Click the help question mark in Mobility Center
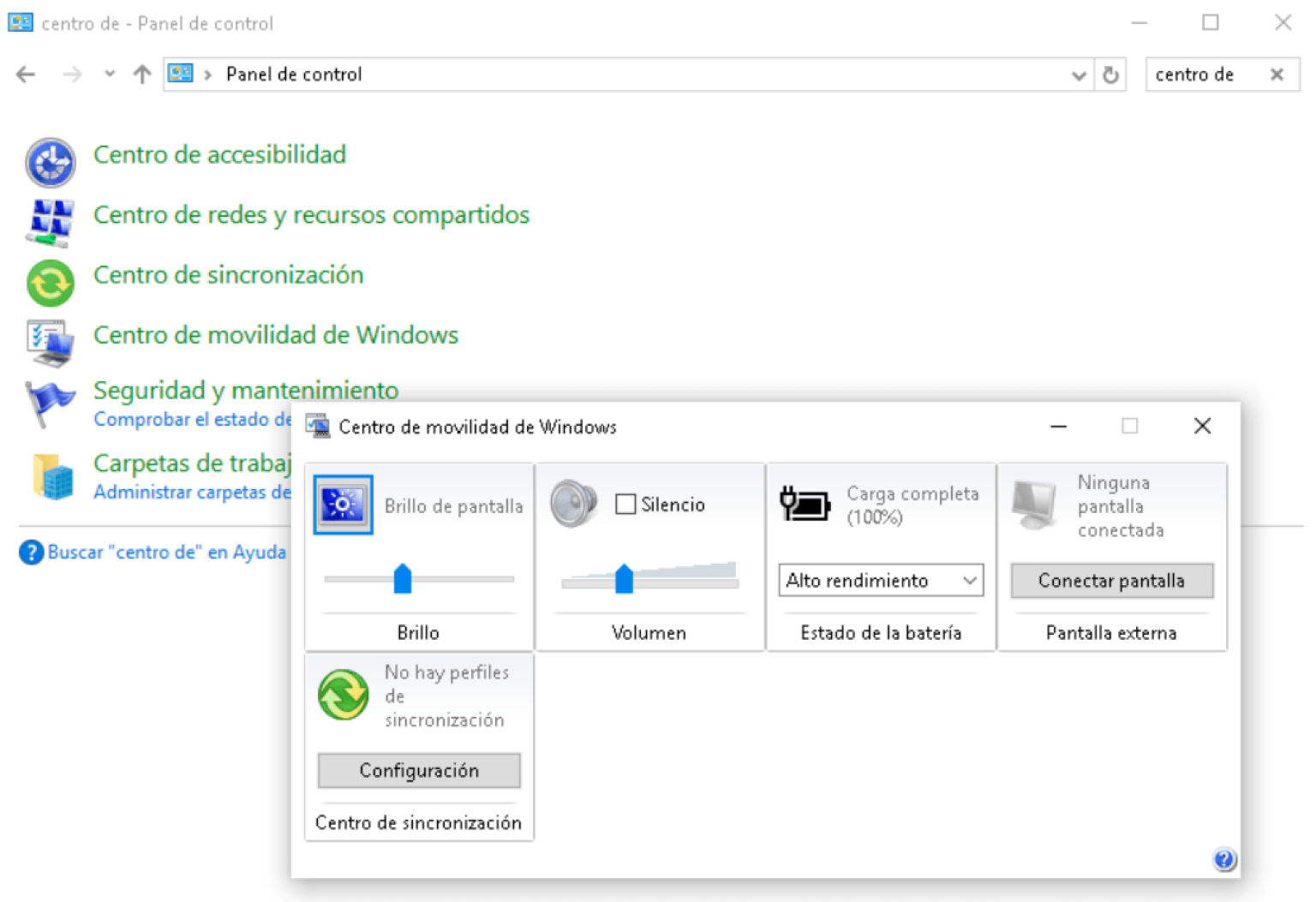1316x902 pixels. (1223, 859)
